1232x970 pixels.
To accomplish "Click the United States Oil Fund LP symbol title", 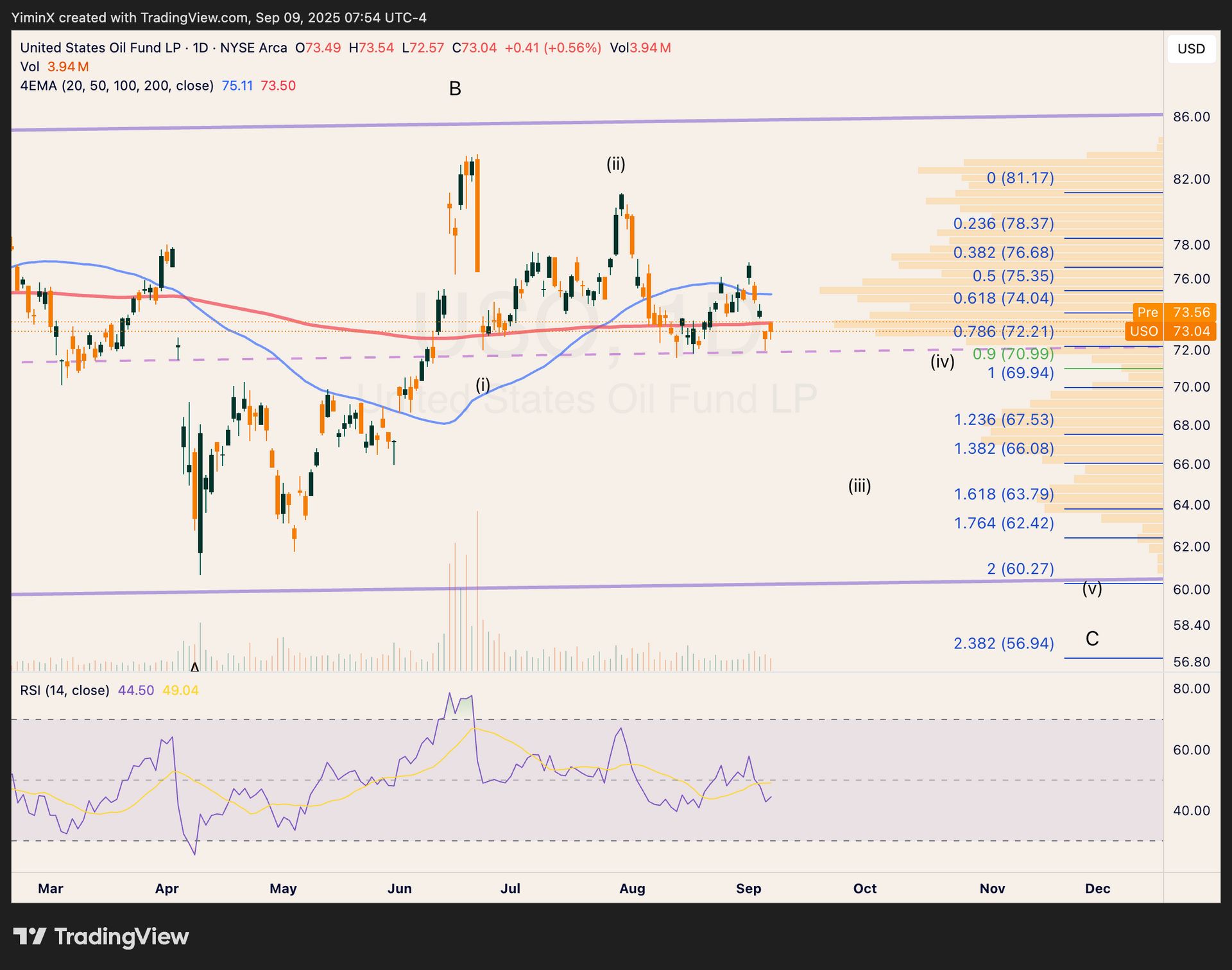I will click(x=100, y=48).
